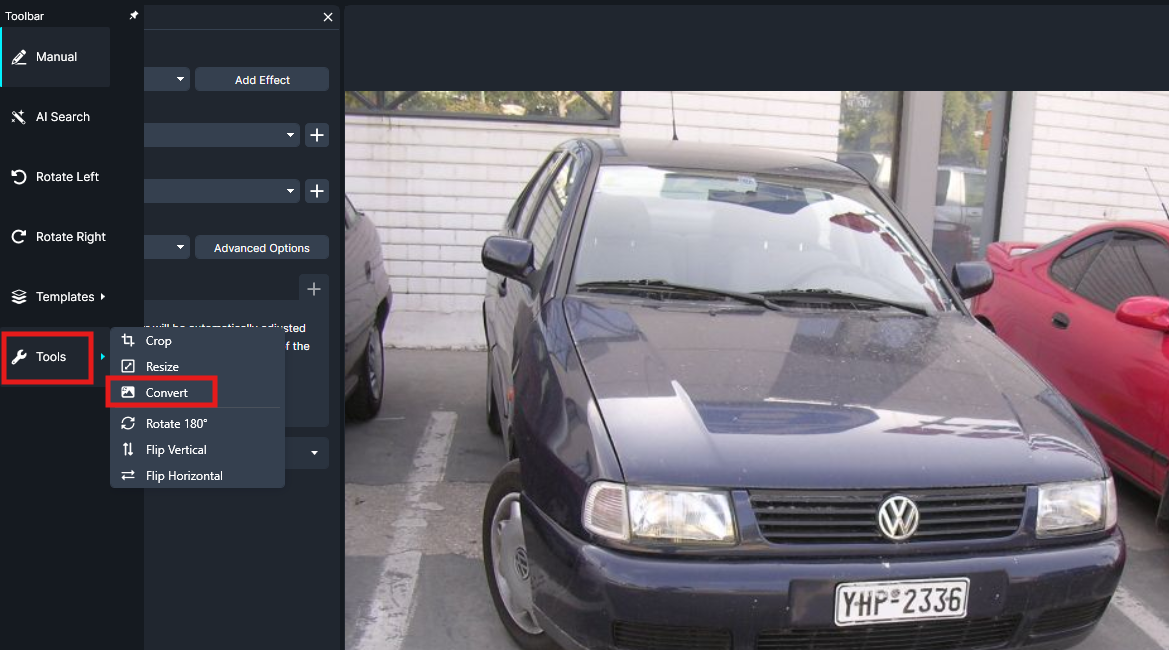Click the Crop icon
Image resolution: width=1169 pixels, height=650 pixels.
click(x=128, y=341)
